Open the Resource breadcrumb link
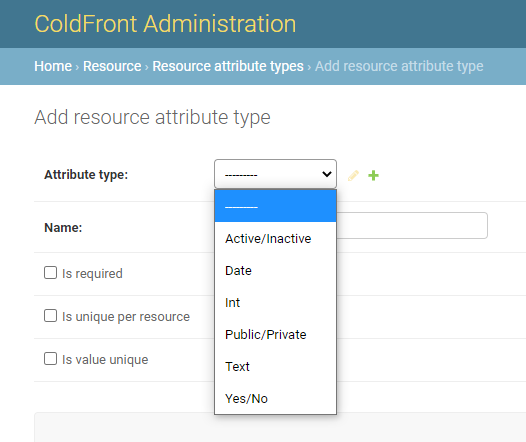The width and height of the screenshot is (526, 442). point(112,66)
